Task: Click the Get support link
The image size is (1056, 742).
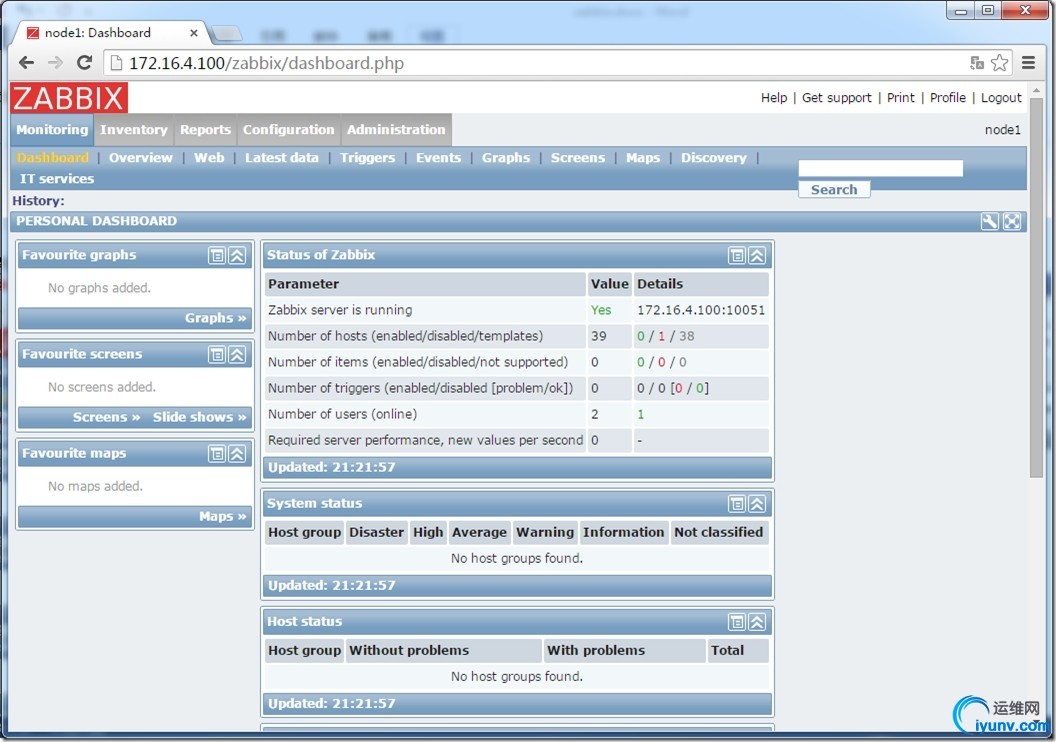Action: (x=836, y=98)
